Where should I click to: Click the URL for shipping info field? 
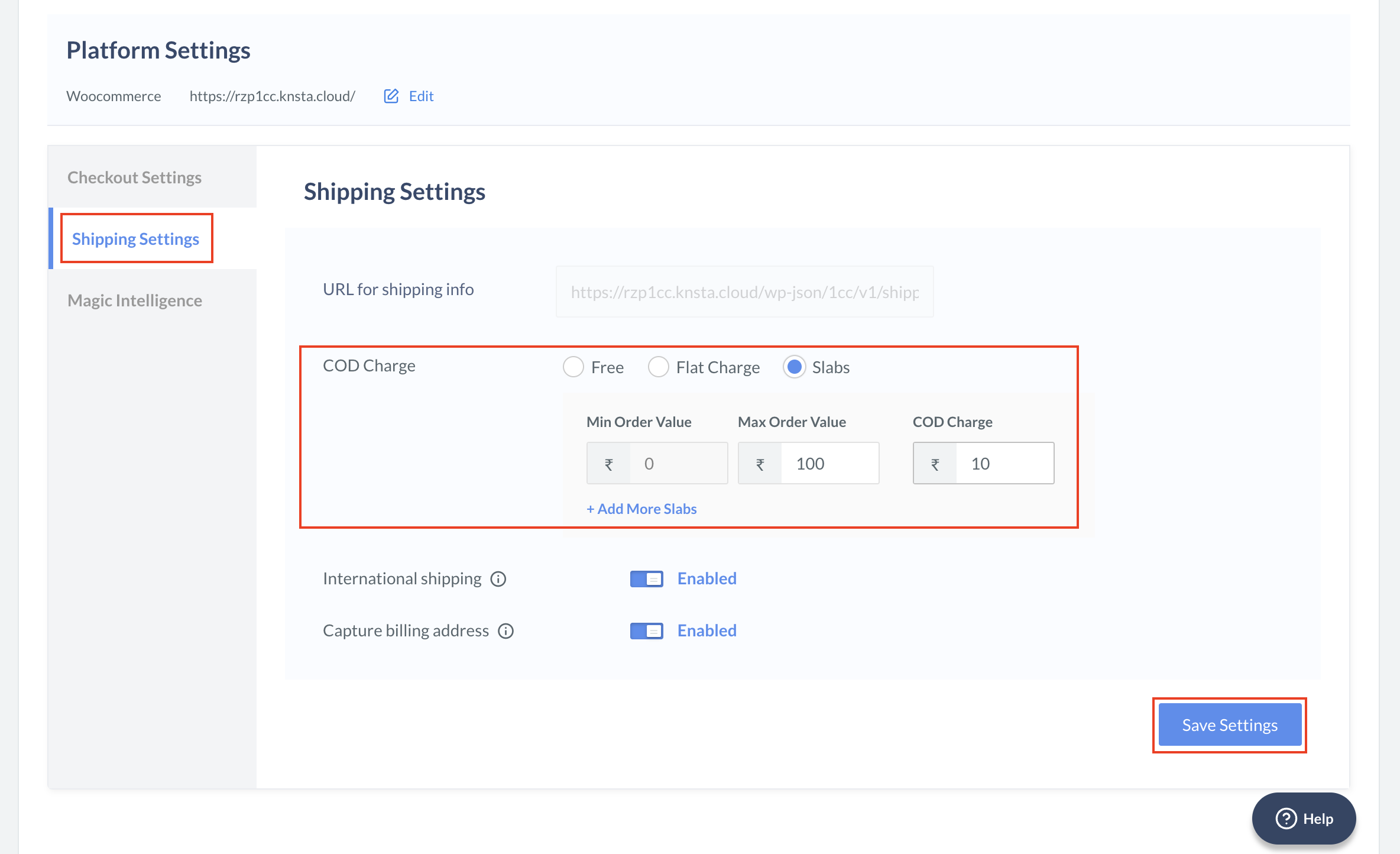(744, 291)
